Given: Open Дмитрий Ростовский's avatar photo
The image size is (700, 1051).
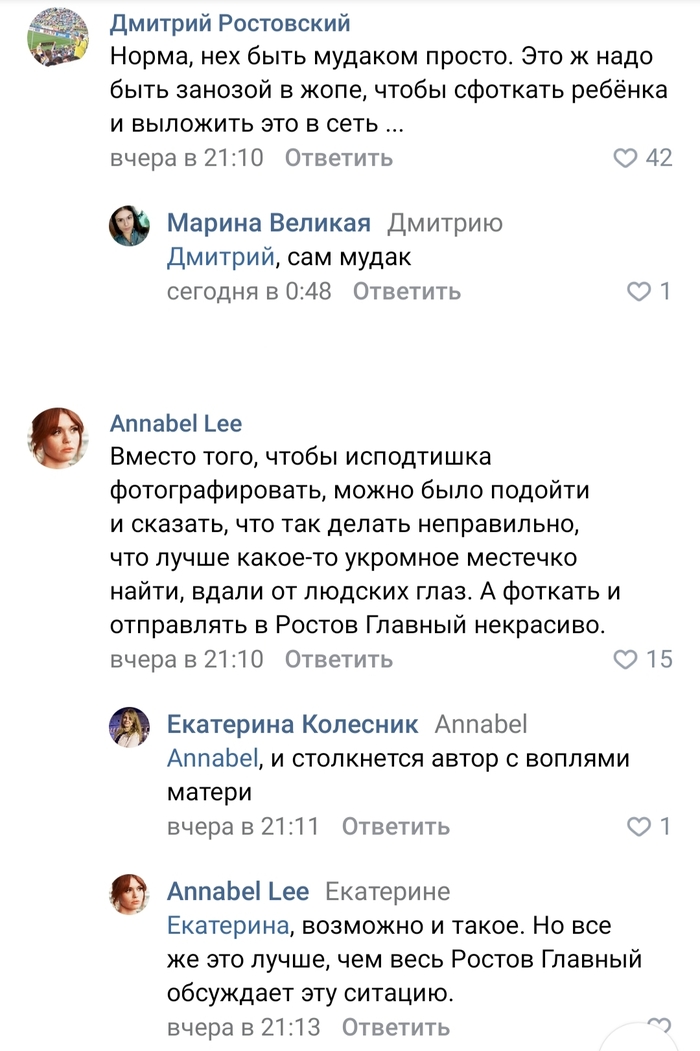Looking at the screenshot, I should [x=57, y=37].
